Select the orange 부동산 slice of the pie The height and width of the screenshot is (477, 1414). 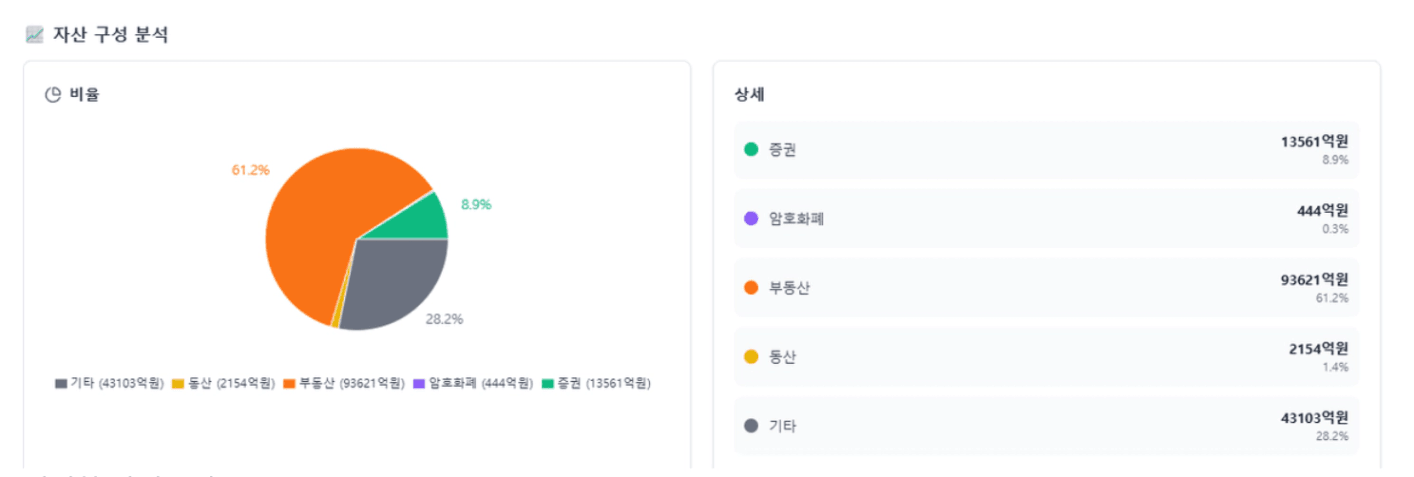click(x=320, y=220)
